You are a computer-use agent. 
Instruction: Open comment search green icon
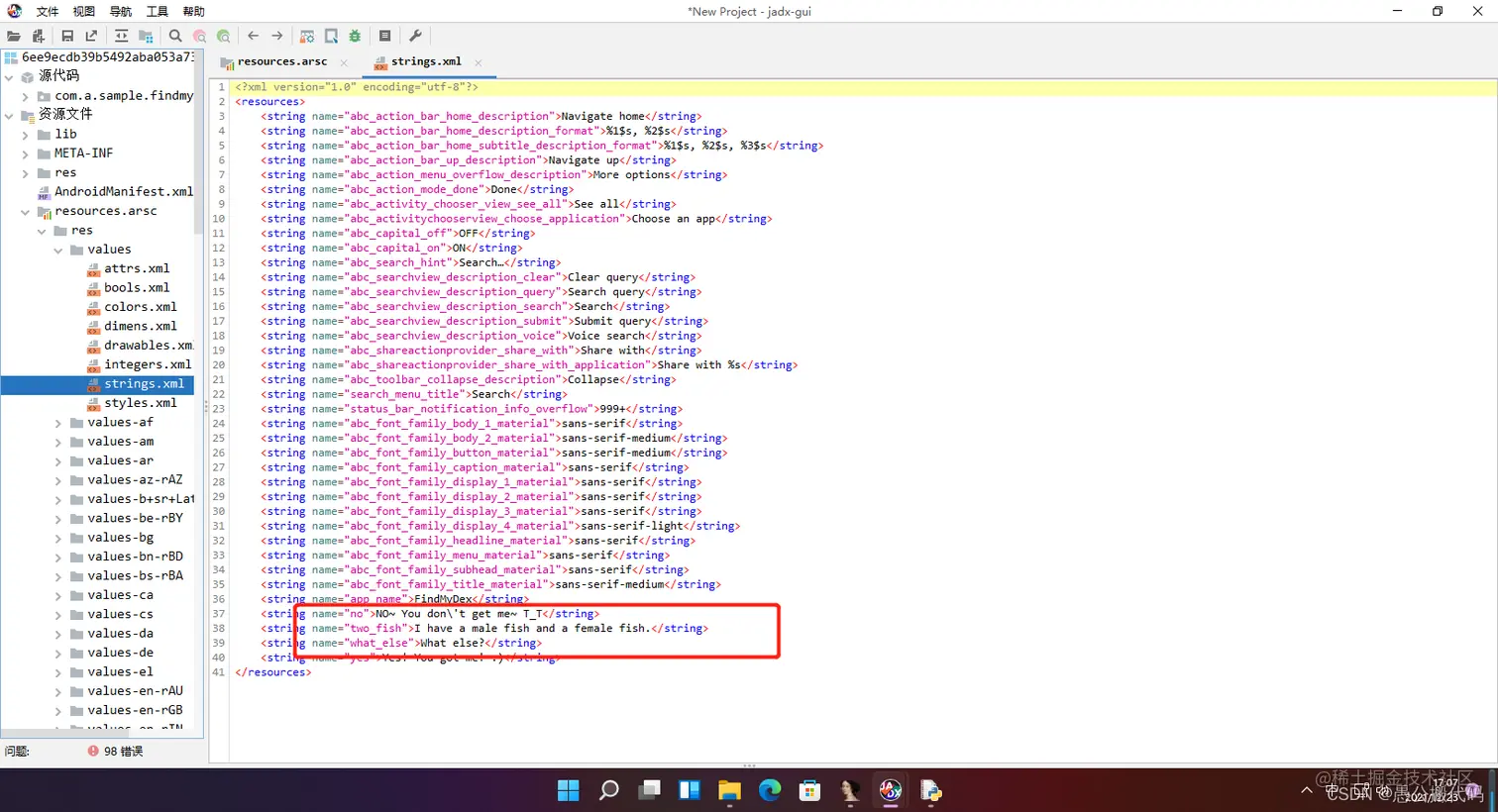click(224, 36)
